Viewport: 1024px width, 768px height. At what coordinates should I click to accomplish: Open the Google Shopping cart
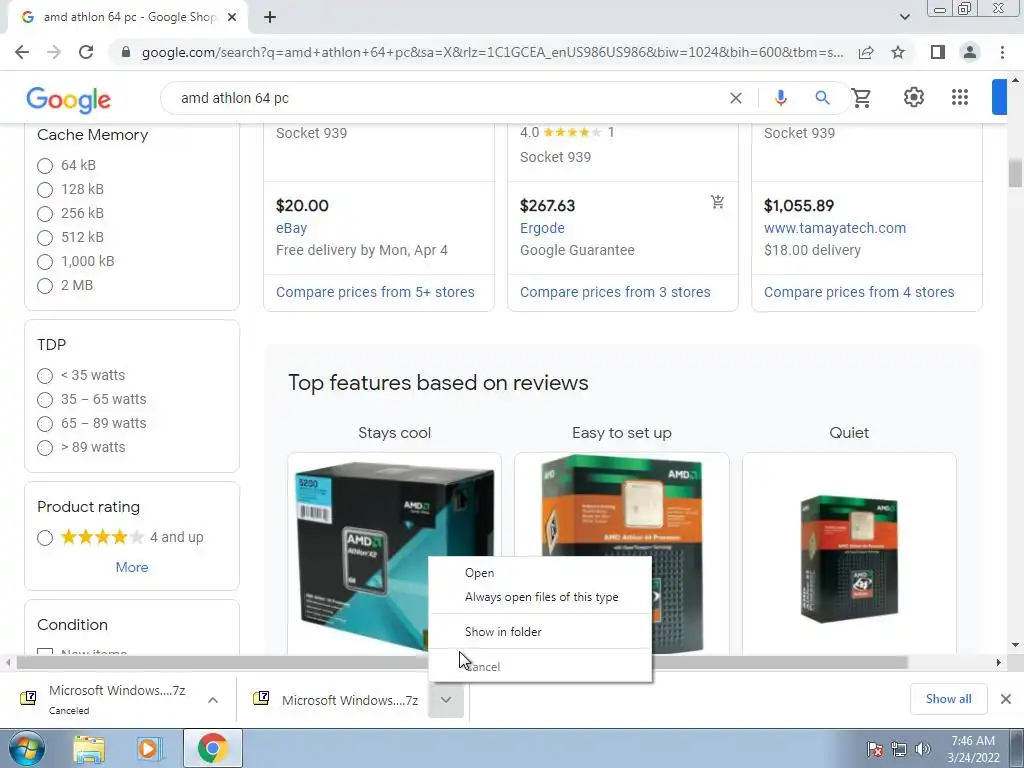point(861,98)
